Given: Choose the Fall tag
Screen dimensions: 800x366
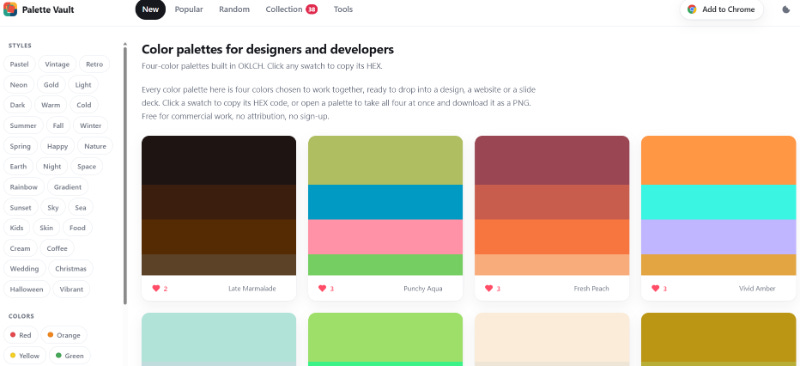Looking at the screenshot, I should (x=58, y=126).
